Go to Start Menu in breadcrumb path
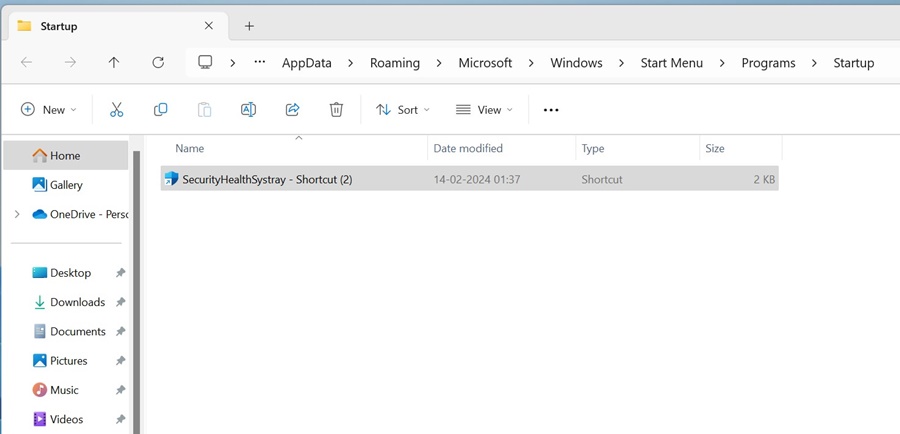The height and width of the screenshot is (434, 900). pos(672,63)
